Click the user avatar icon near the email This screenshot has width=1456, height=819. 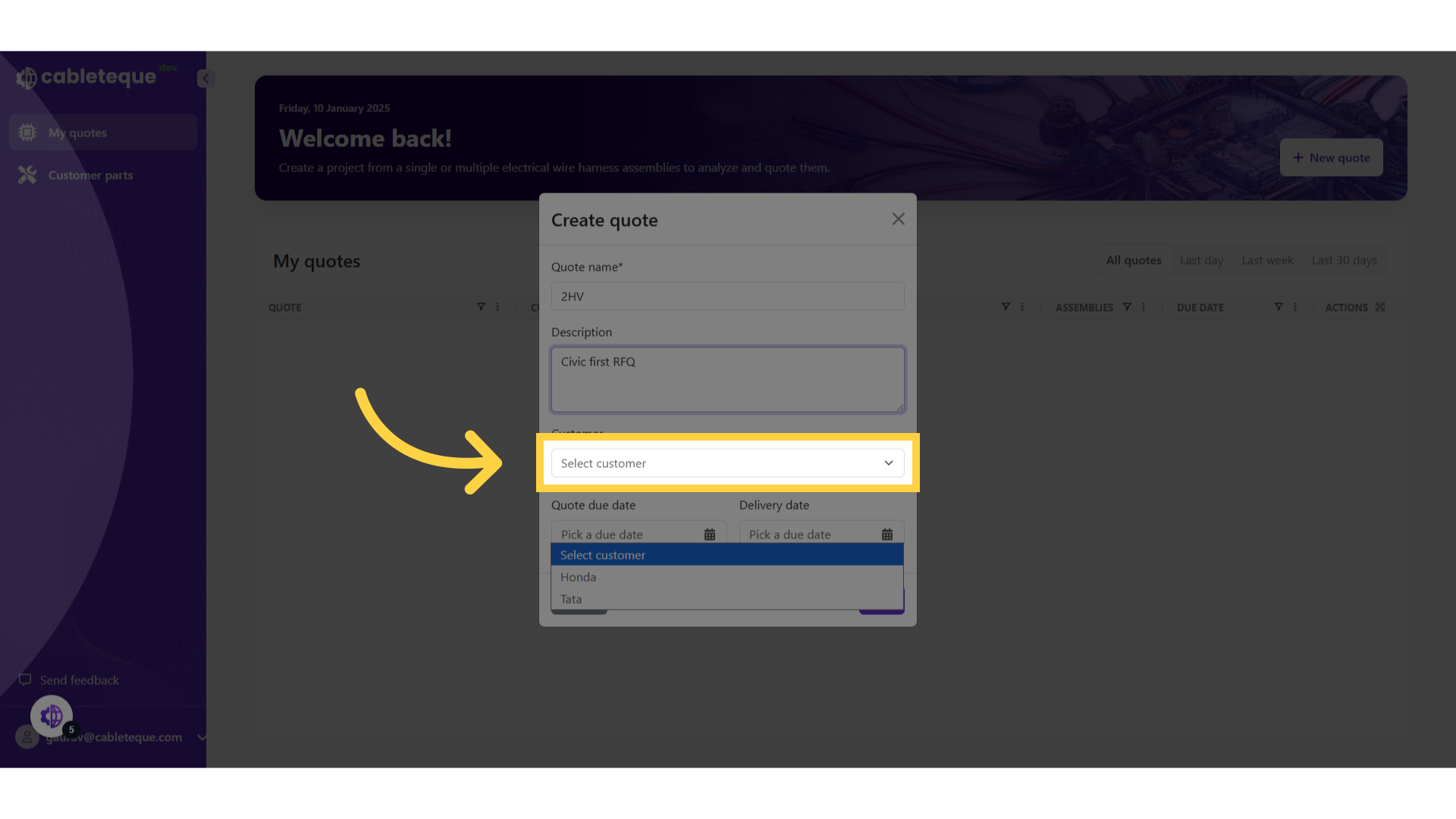coord(26,736)
